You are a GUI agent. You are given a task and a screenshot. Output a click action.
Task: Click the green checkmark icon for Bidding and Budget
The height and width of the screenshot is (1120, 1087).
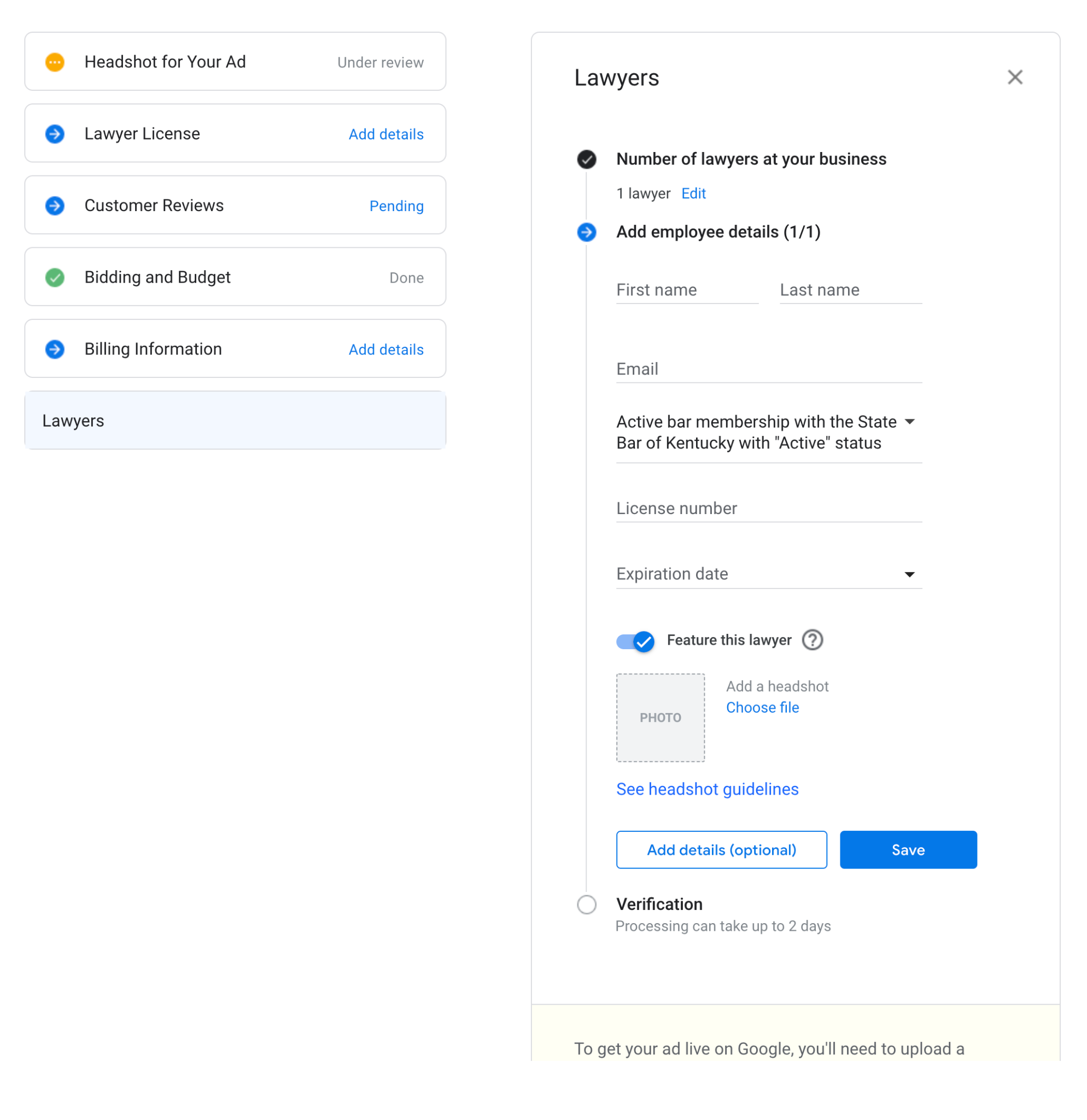click(55, 278)
